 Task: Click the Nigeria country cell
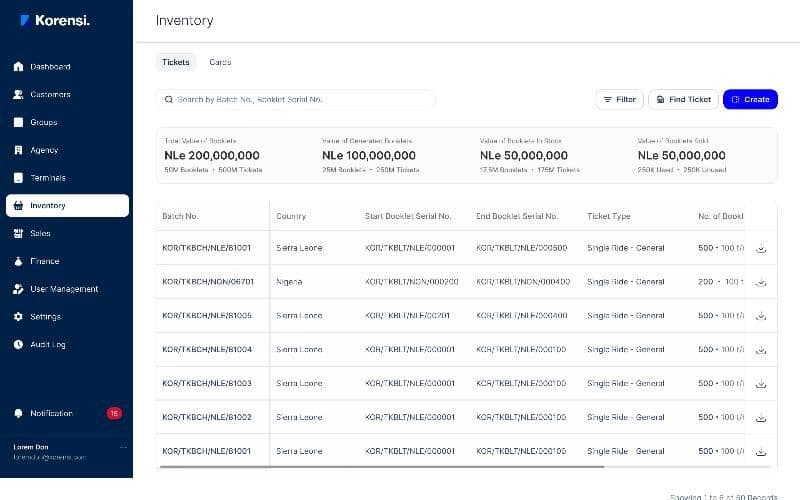point(289,282)
